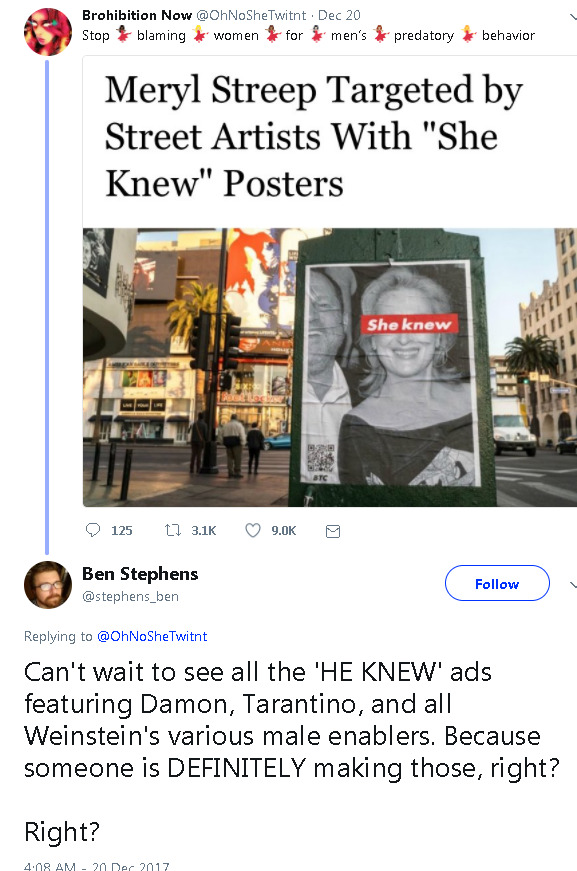The height and width of the screenshot is (871, 577).
Task: Click the reply speech bubble icon
Action: pyautogui.click(x=93, y=530)
